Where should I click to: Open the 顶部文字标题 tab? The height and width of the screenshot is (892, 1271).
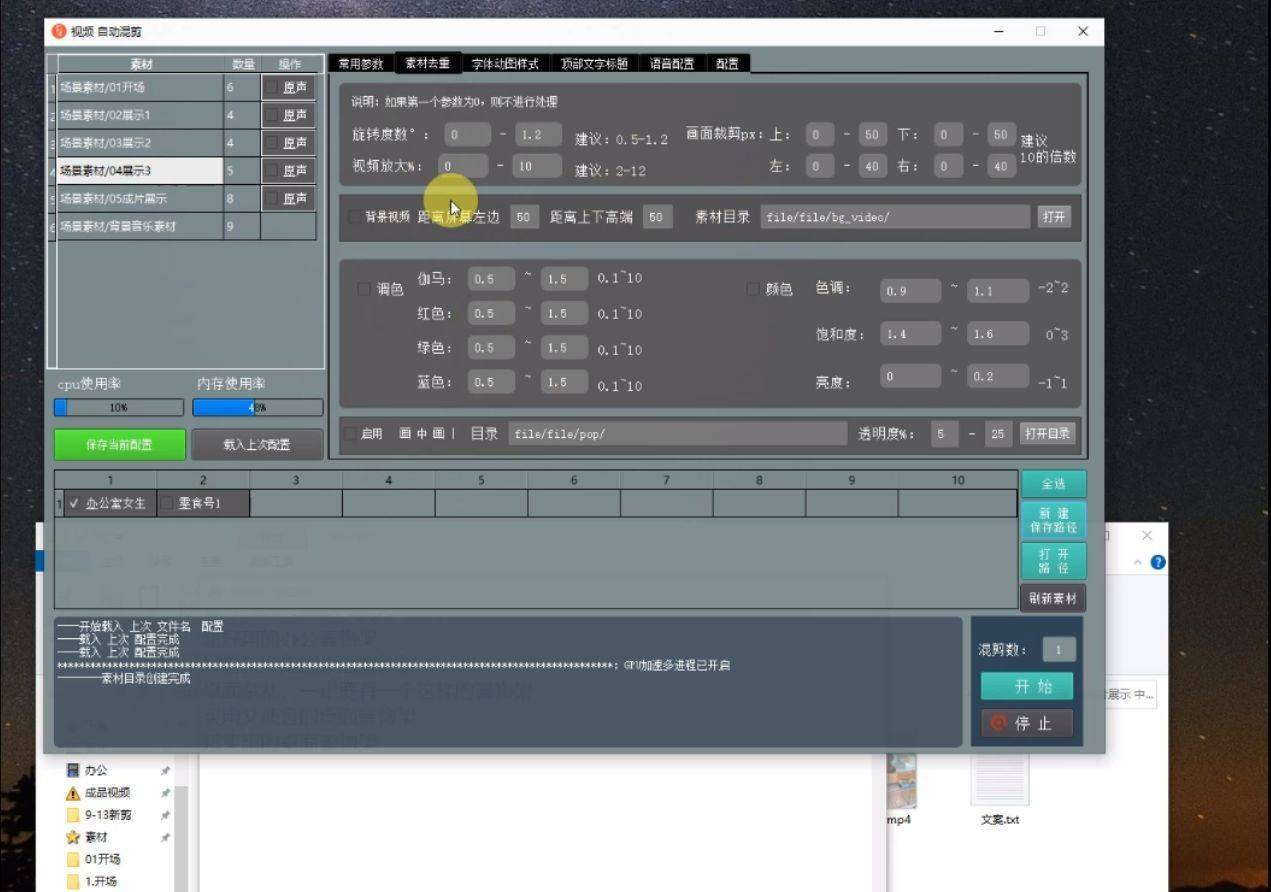tap(594, 63)
